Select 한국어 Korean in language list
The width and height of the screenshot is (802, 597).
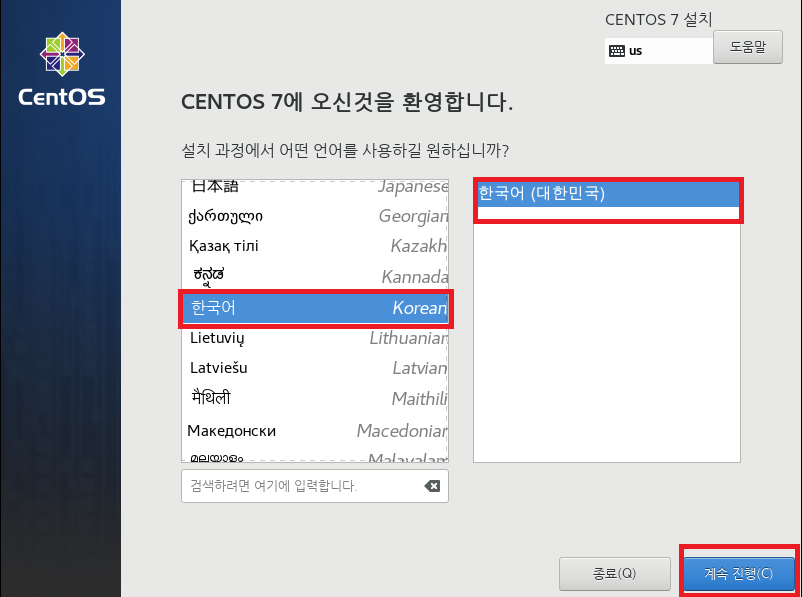(x=315, y=308)
